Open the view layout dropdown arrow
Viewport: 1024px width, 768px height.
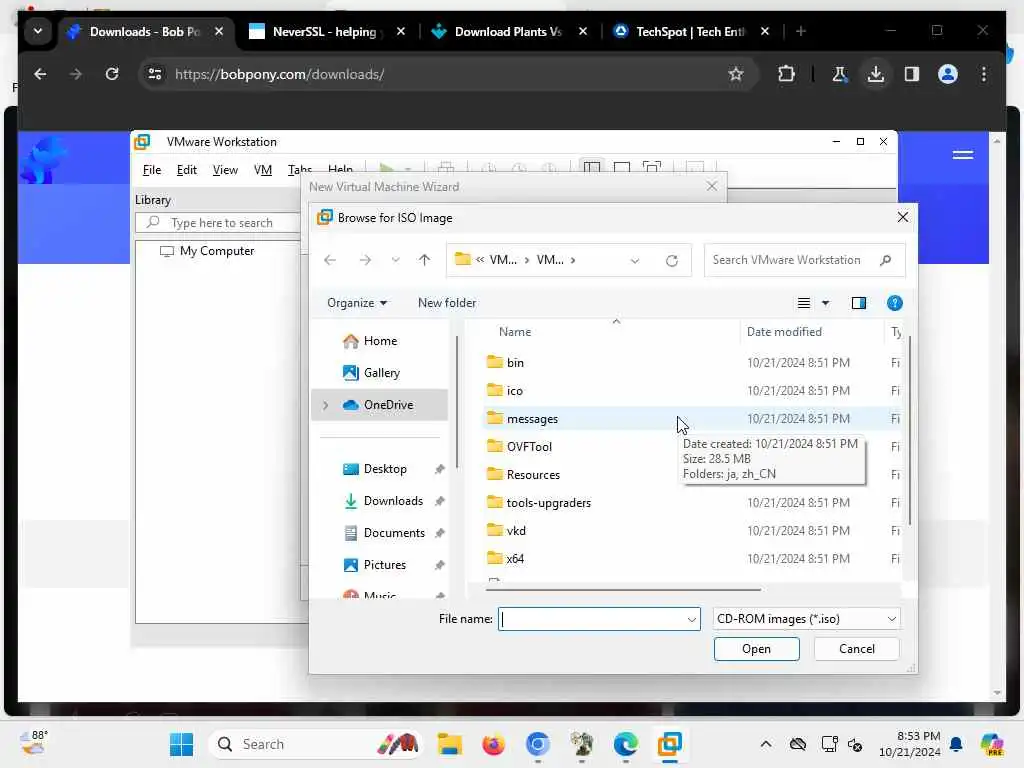pos(825,303)
